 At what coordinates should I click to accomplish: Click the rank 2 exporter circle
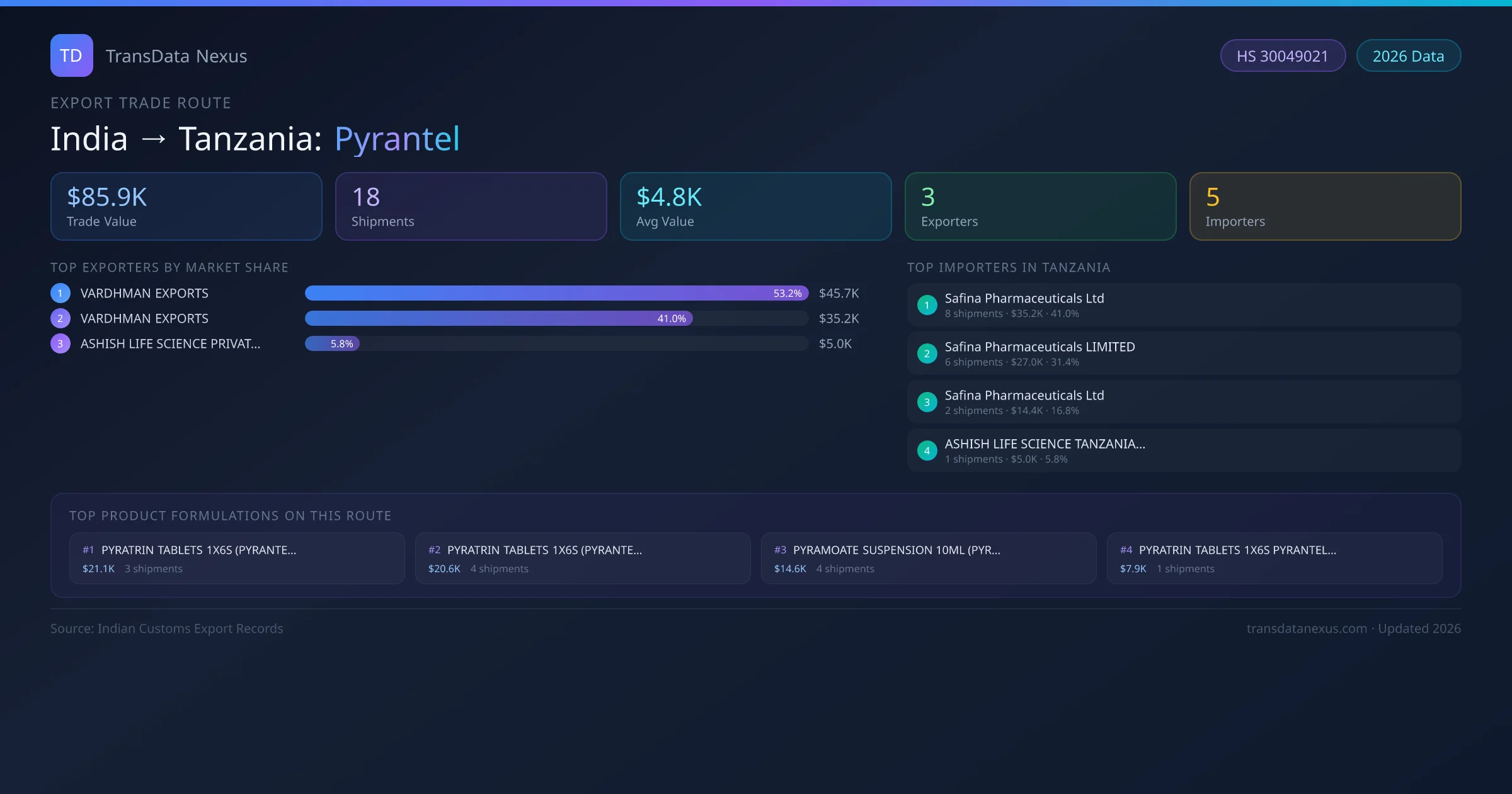pos(60,318)
